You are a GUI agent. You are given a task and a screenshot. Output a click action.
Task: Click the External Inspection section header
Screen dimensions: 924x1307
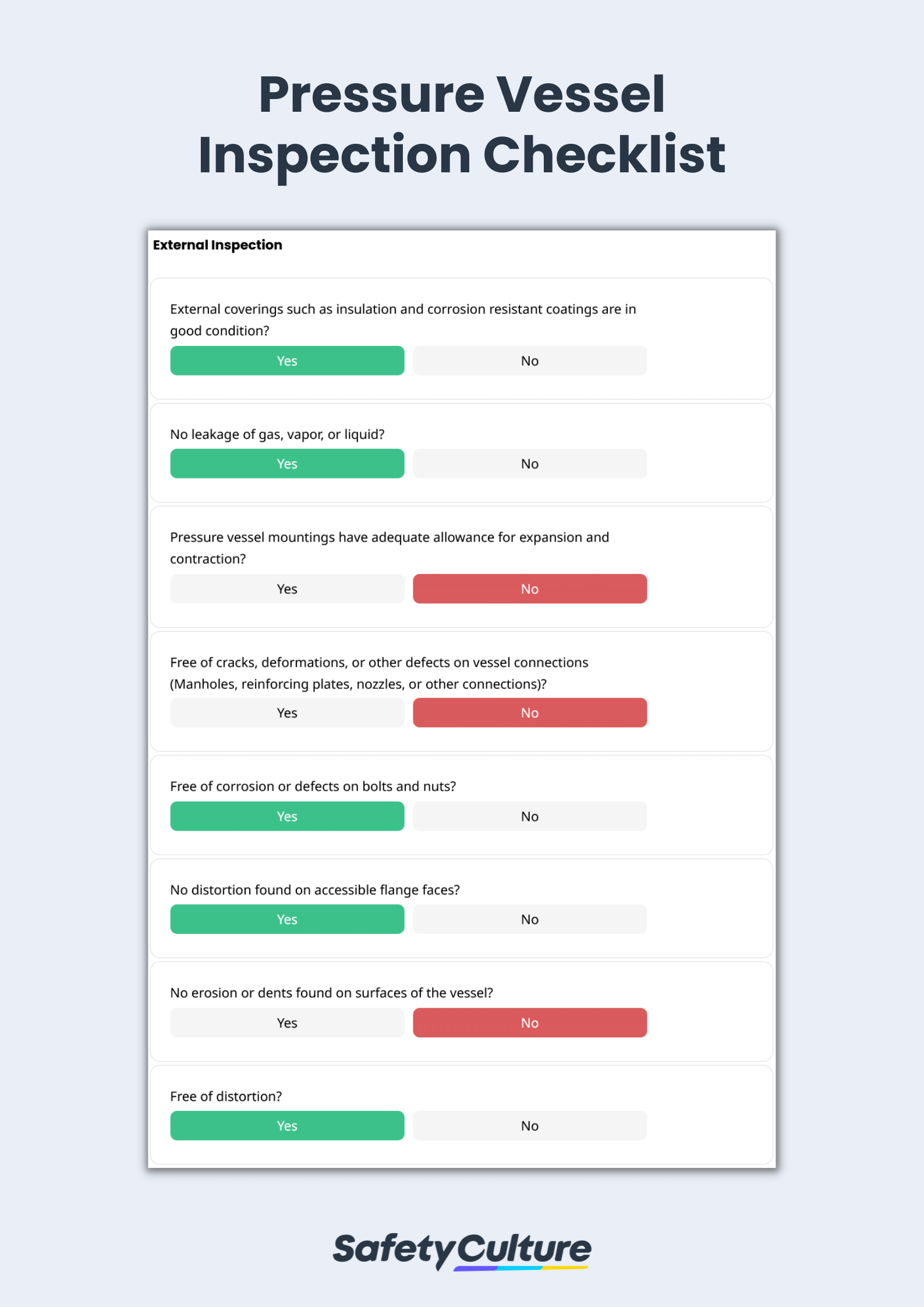tap(217, 245)
